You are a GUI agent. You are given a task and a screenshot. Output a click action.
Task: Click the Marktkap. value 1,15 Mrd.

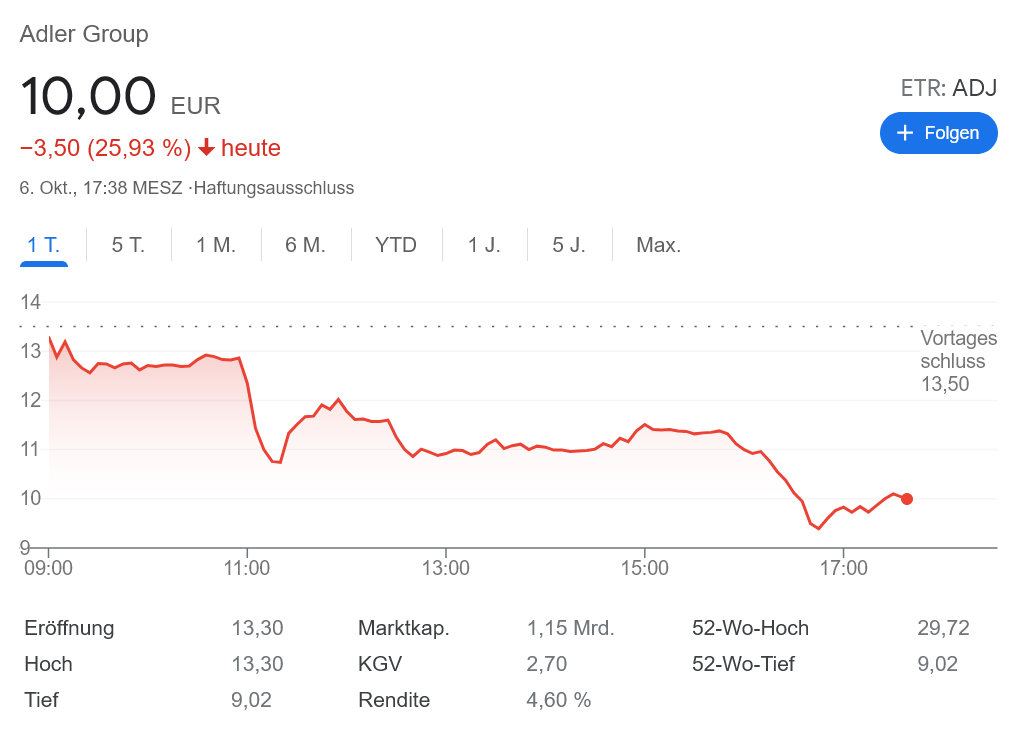pos(570,628)
